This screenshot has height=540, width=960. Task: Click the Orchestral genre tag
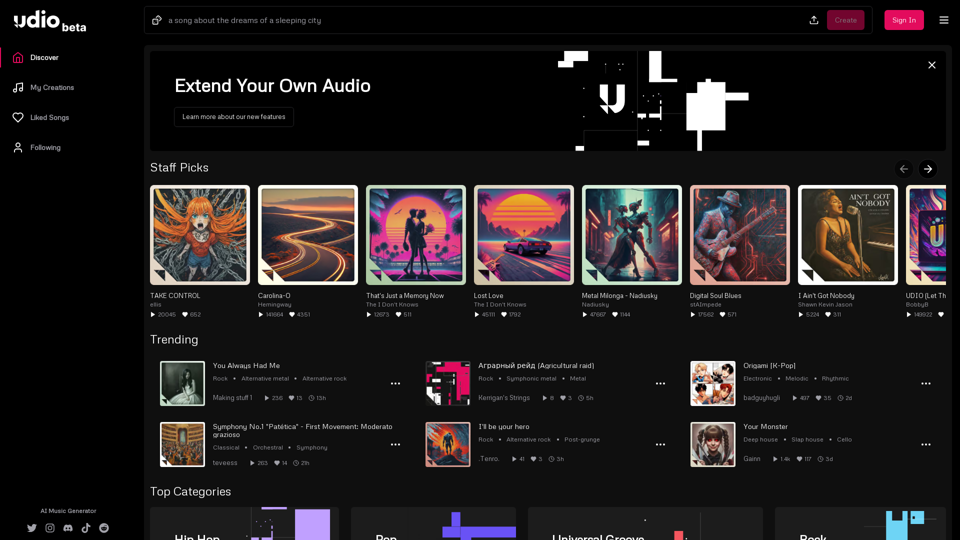point(268,448)
